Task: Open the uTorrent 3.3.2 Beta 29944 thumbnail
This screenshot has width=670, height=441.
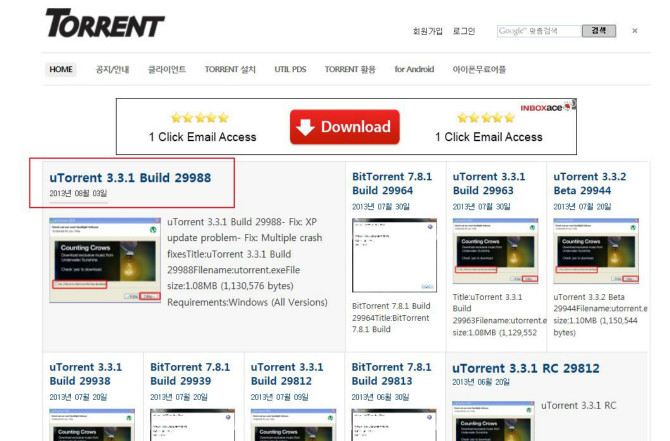Action: coord(596,251)
